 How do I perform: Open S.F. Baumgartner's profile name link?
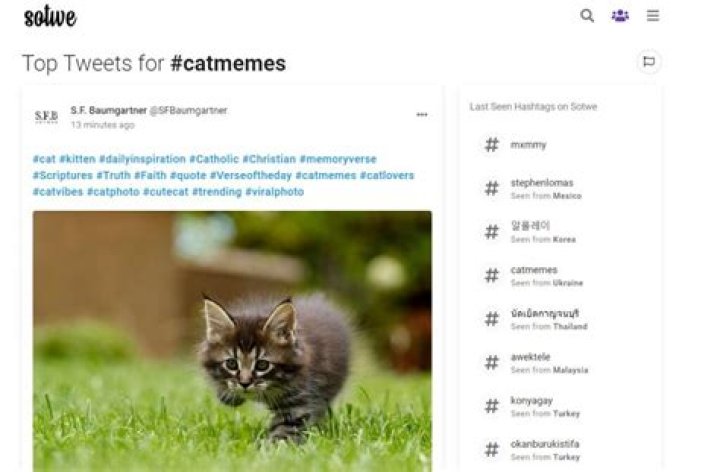[x=108, y=110]
